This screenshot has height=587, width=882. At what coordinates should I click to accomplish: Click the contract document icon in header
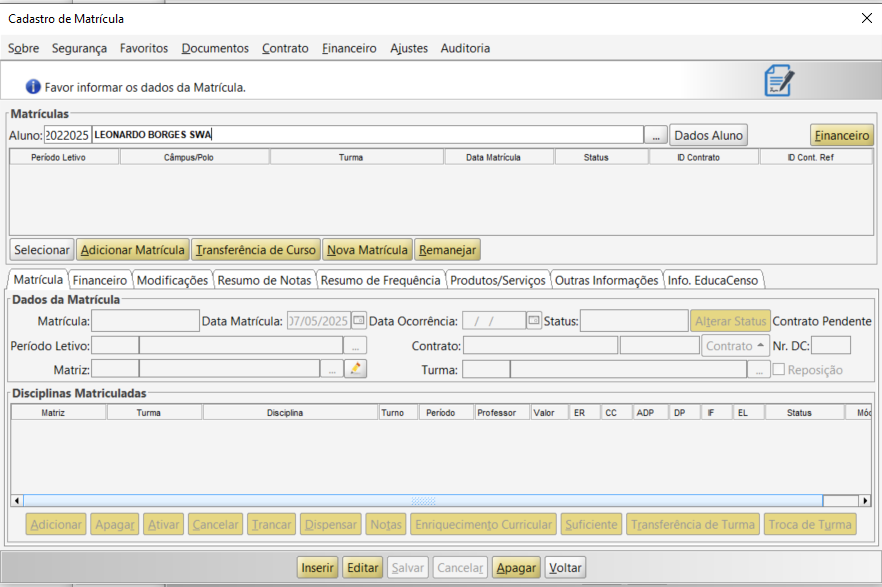(x=779, y=80)
